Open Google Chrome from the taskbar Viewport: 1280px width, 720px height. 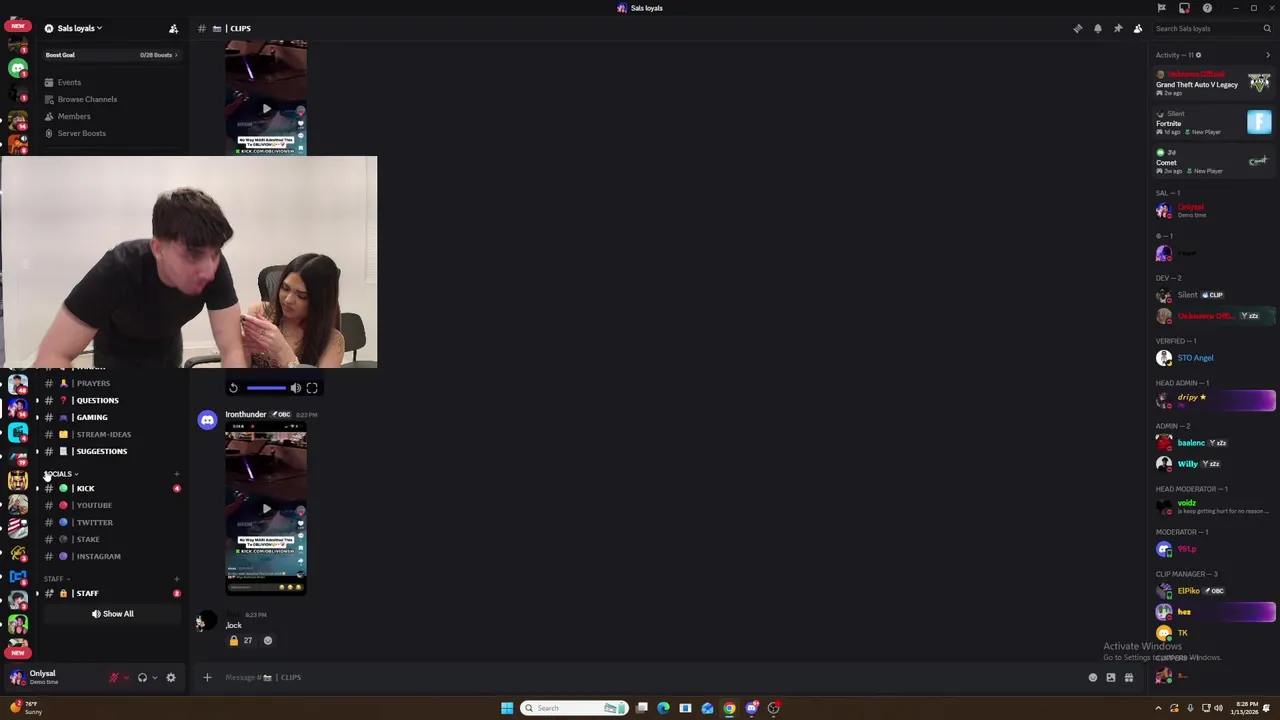tap(729, 708)
